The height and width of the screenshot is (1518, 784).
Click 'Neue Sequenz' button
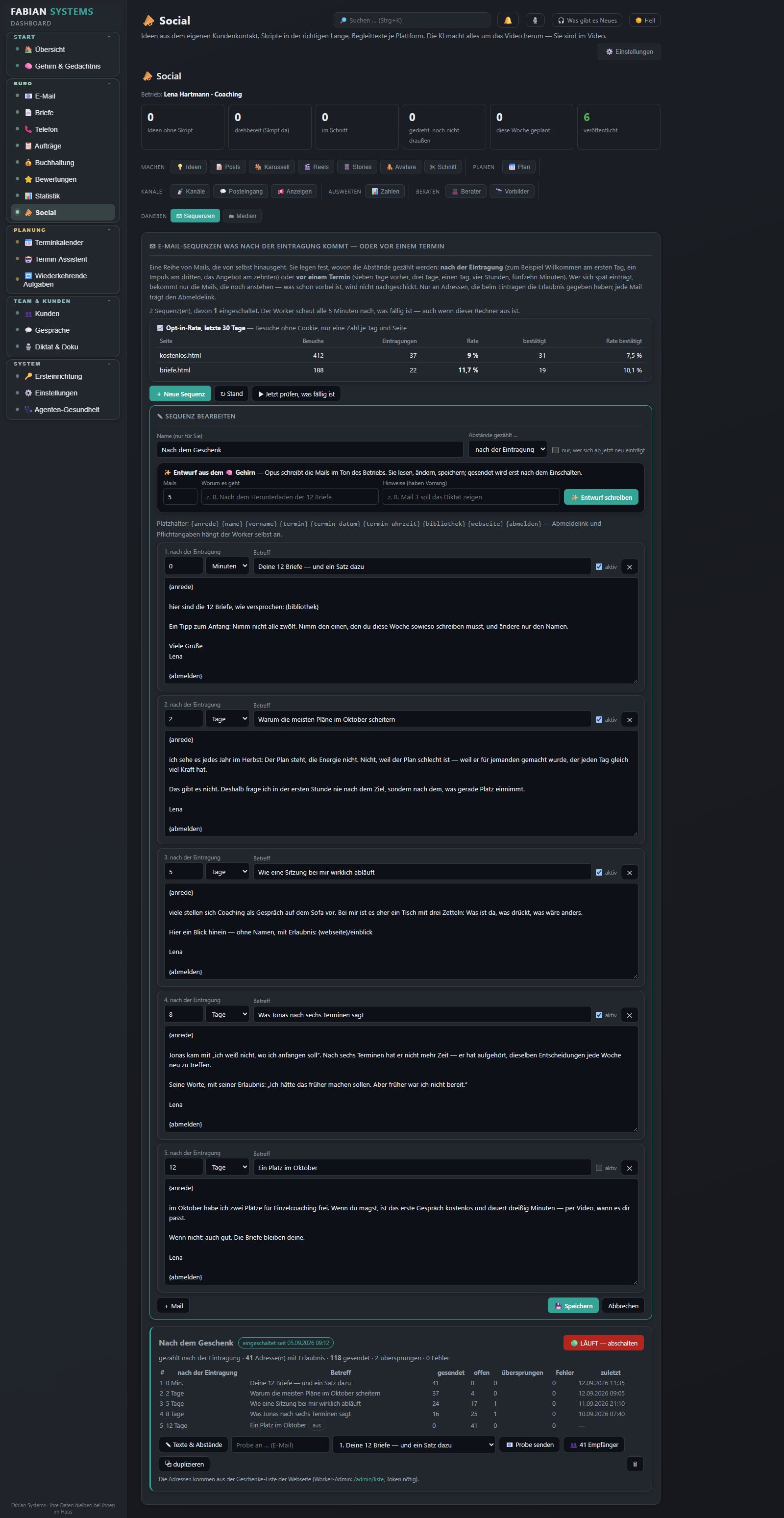click(180, 393)
